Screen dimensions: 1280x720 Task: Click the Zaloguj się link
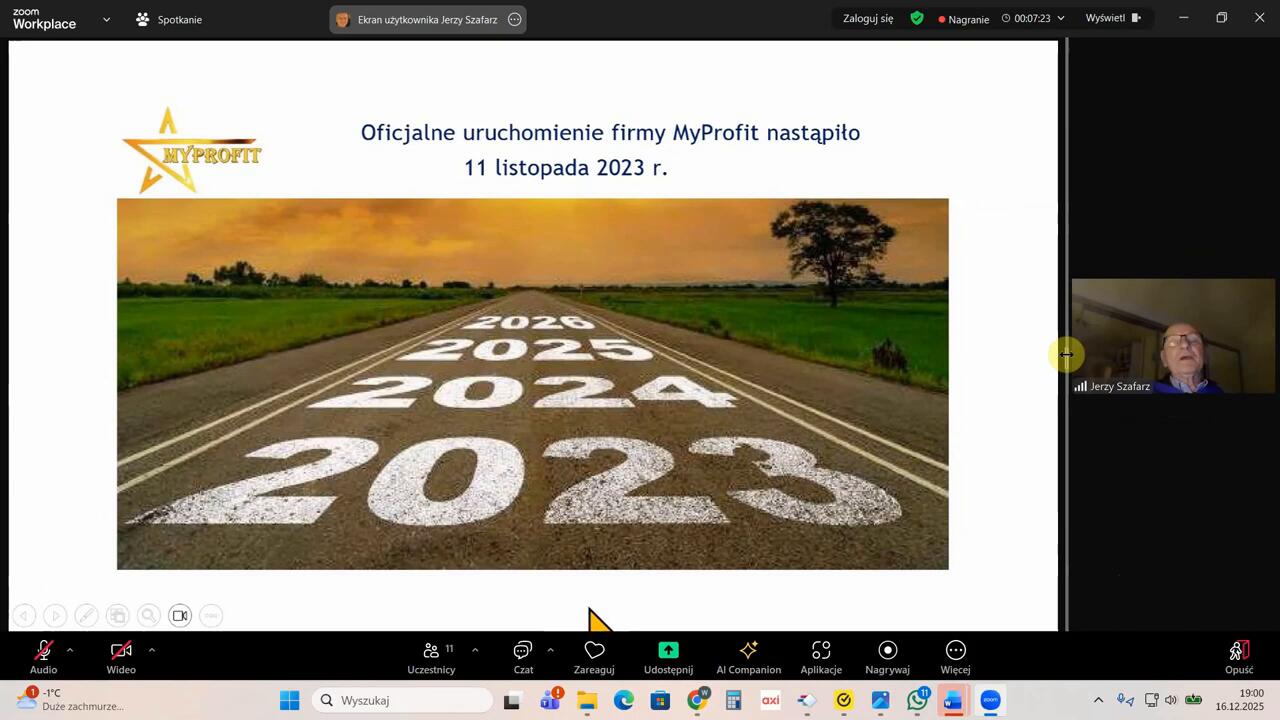tap(867, 18)
